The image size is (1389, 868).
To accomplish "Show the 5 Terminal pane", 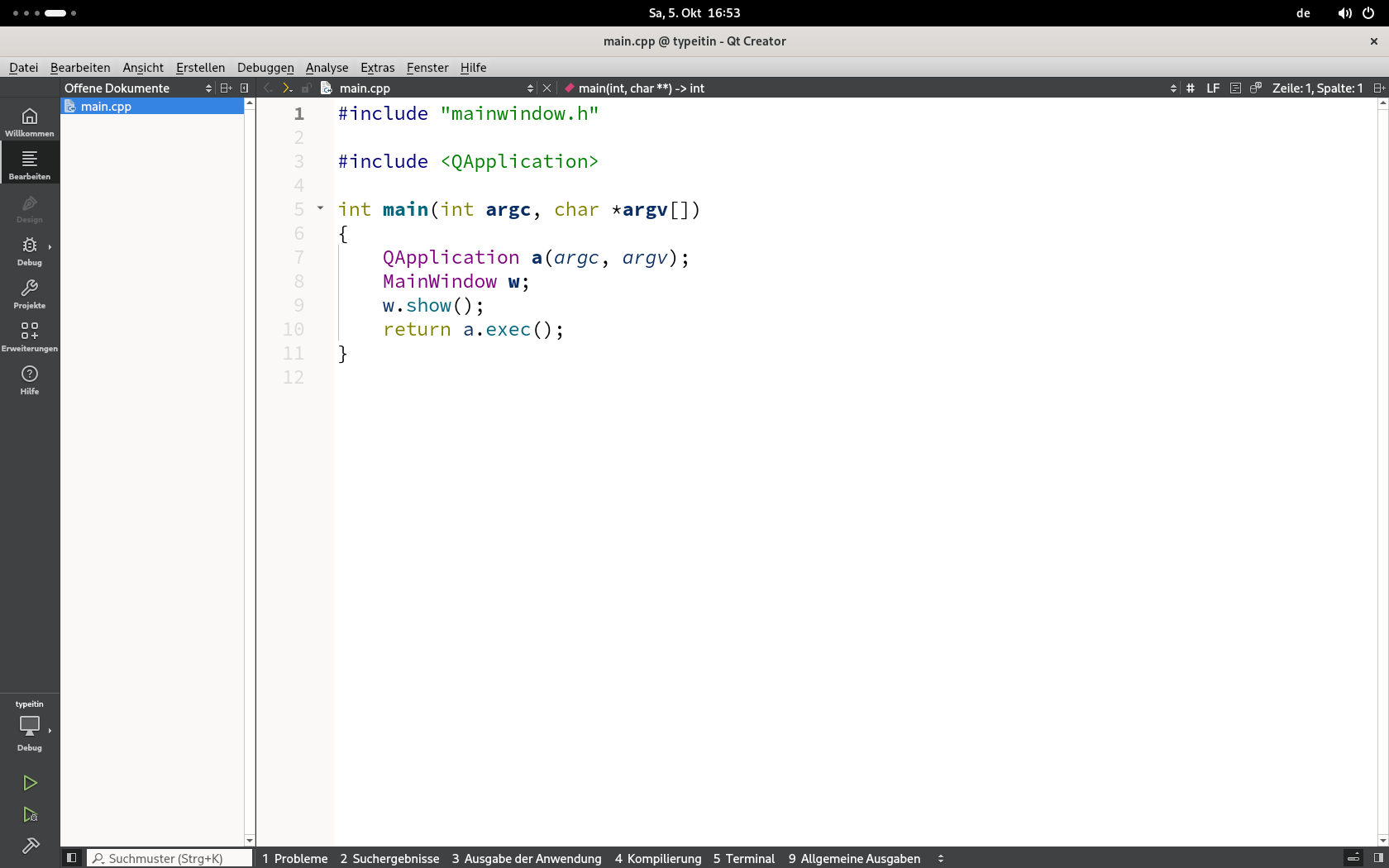I will click(744, 858).
